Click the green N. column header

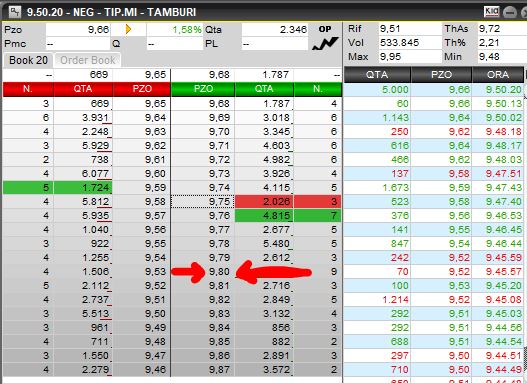[318, 89]
